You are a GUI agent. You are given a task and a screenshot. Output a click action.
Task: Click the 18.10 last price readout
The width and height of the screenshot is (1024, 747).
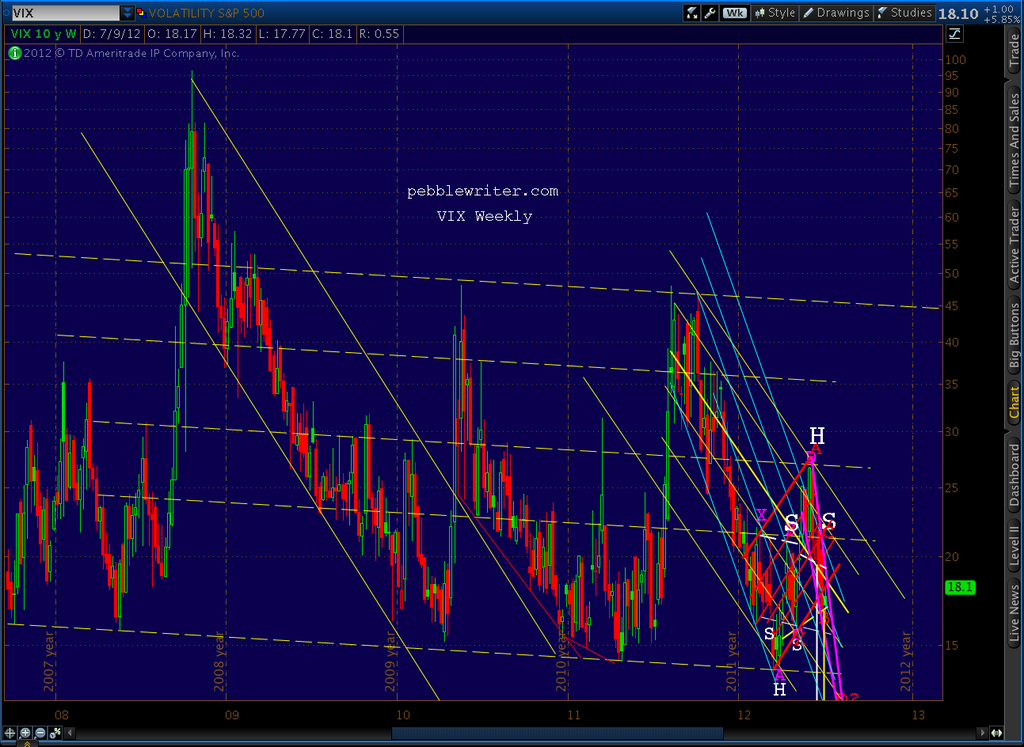click(958, 14)
